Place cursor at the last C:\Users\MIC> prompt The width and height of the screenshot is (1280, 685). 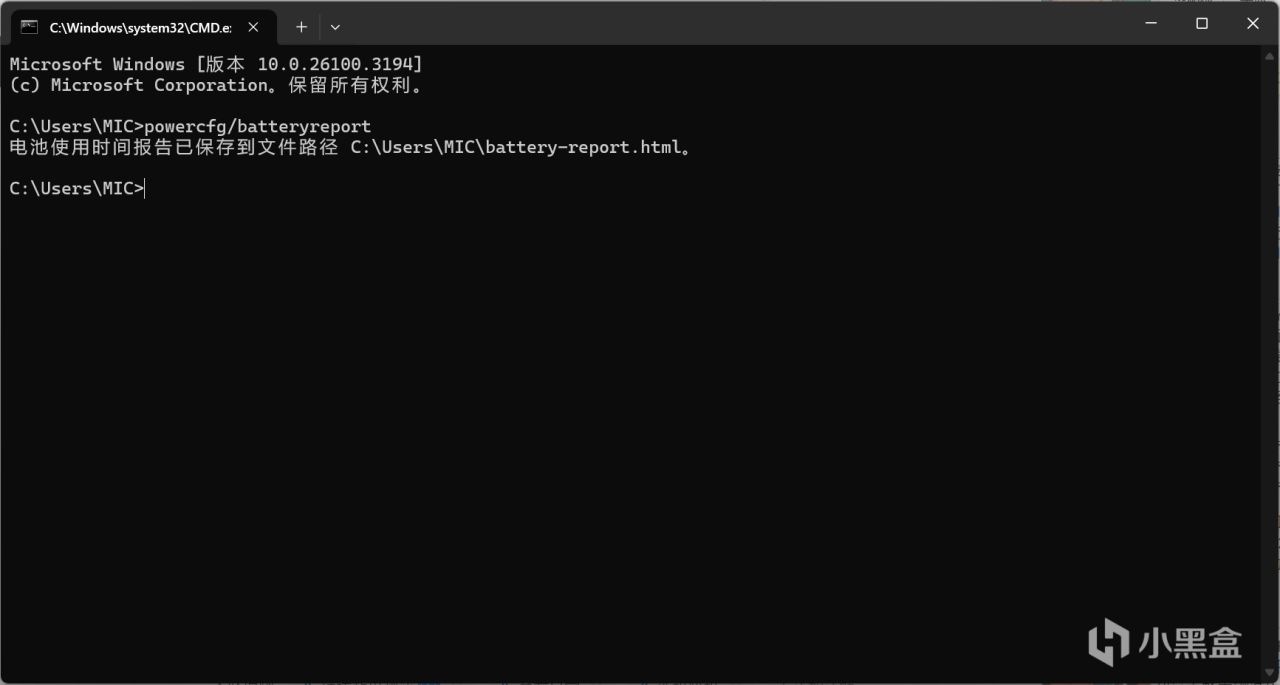click(145, 189)
